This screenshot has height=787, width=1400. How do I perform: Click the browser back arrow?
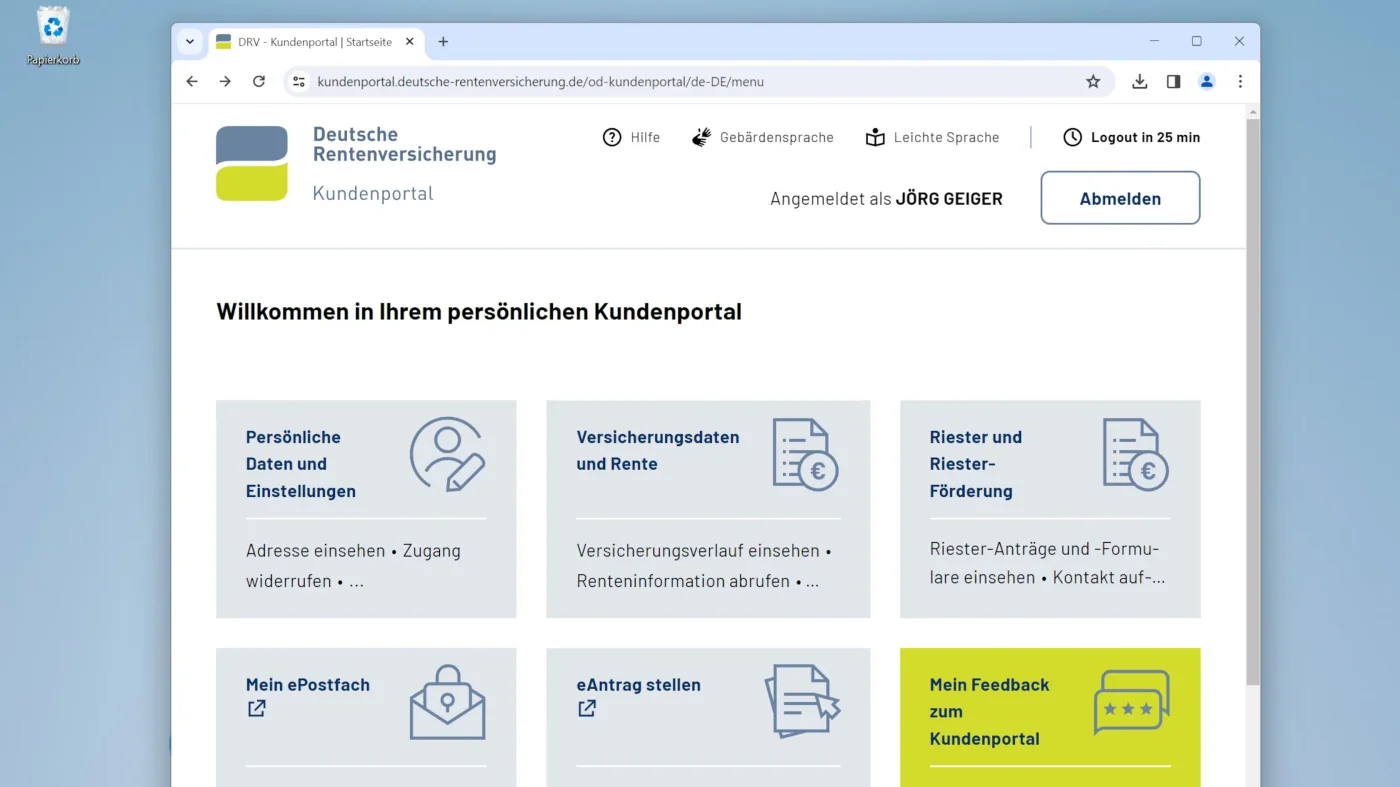click(x=192, y=82)
